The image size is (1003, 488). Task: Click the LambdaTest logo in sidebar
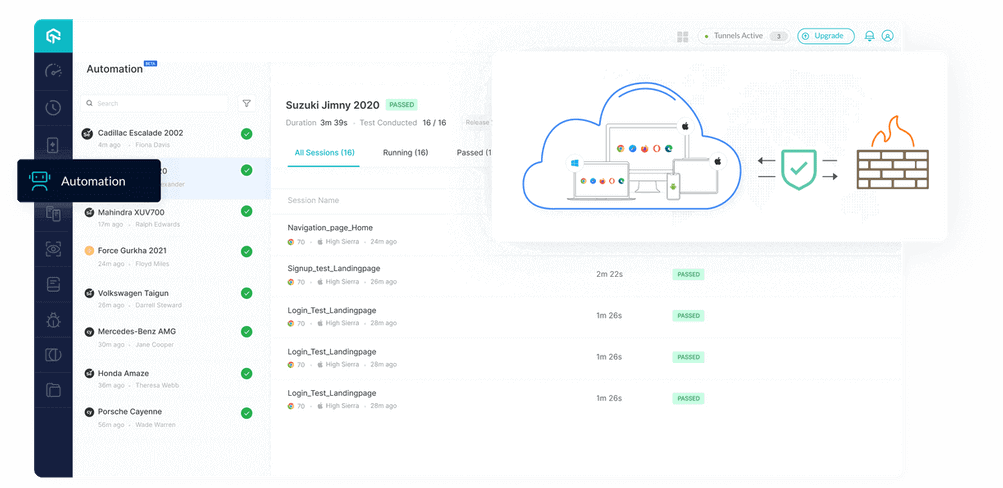pos(53,36)
